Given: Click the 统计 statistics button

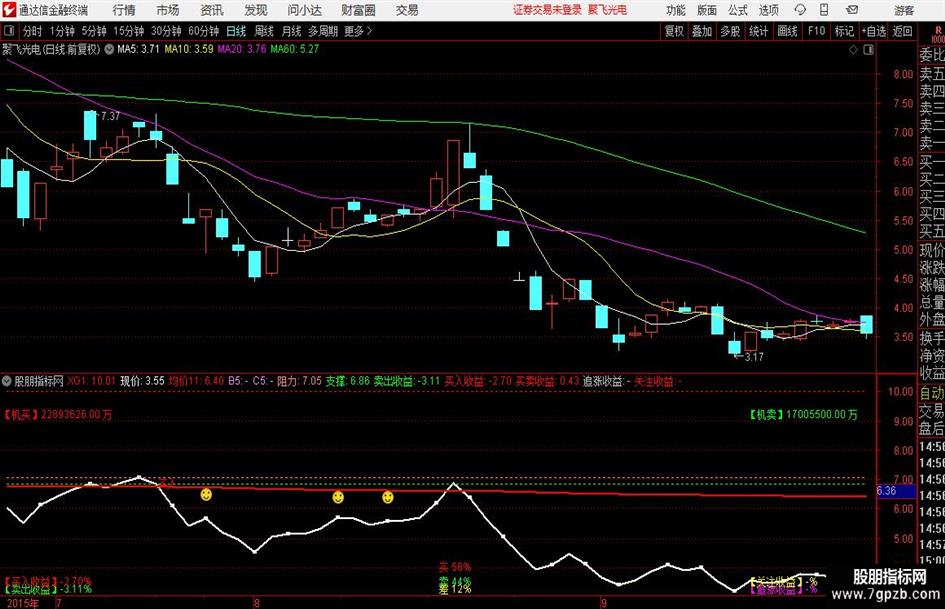Looking at the screenshot, I should pyautogui.click(x=758, y=31).
